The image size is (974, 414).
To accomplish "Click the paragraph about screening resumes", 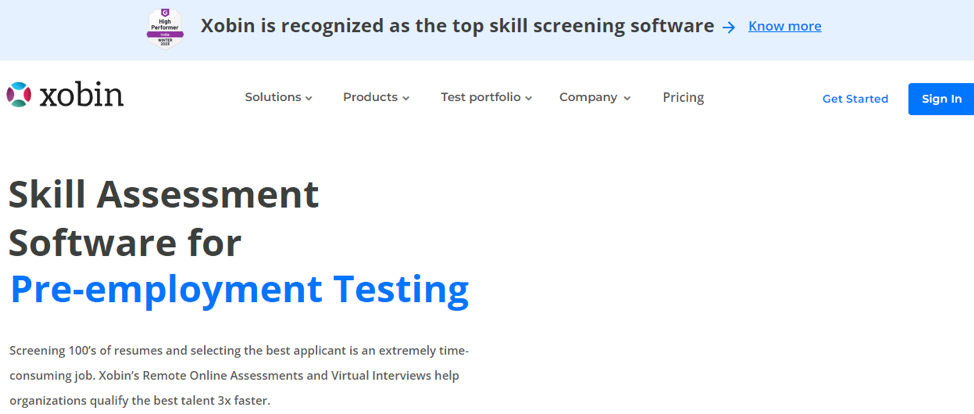I will [239, 375].
